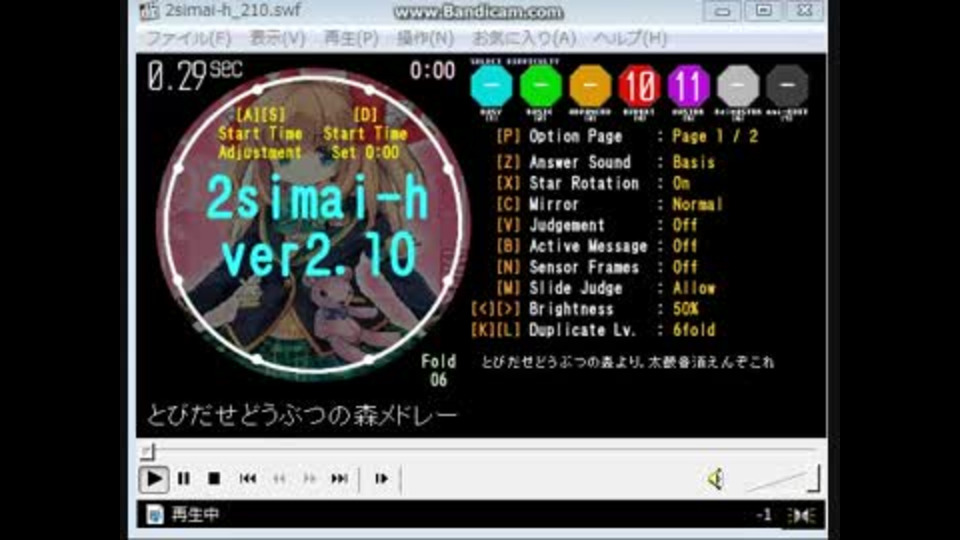Click the skip to next button
This screenshot has height=540, width=960.
340,479
